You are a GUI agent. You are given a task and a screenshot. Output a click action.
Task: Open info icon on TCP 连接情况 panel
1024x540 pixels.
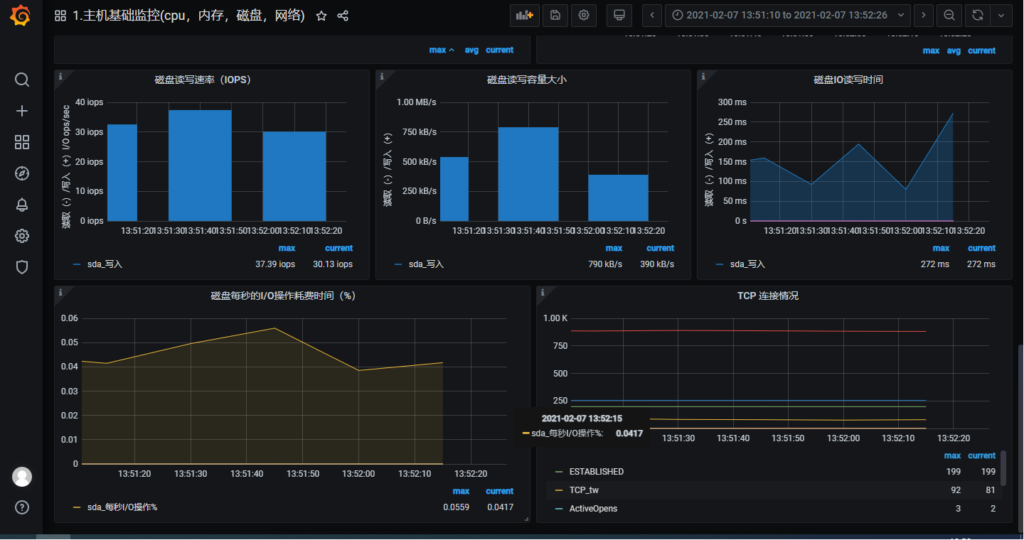(542, 293)
